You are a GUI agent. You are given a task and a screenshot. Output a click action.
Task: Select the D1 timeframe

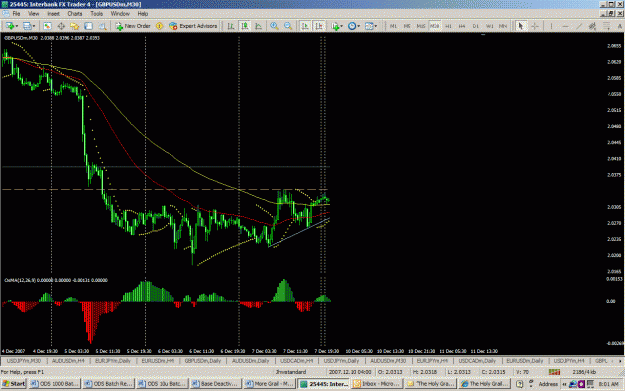[476, 26]
